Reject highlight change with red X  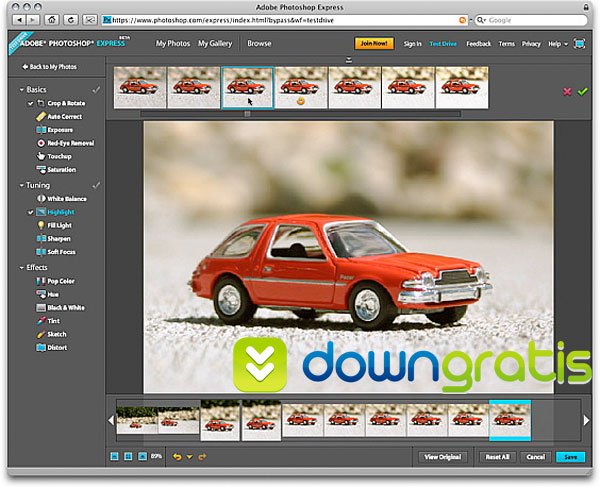567,91
